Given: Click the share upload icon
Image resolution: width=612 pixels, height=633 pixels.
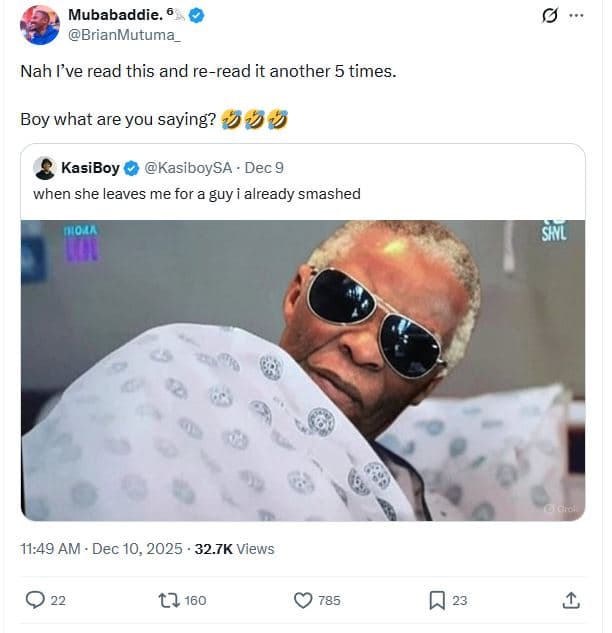Looking at the screenshot, I should click(571, 600).
